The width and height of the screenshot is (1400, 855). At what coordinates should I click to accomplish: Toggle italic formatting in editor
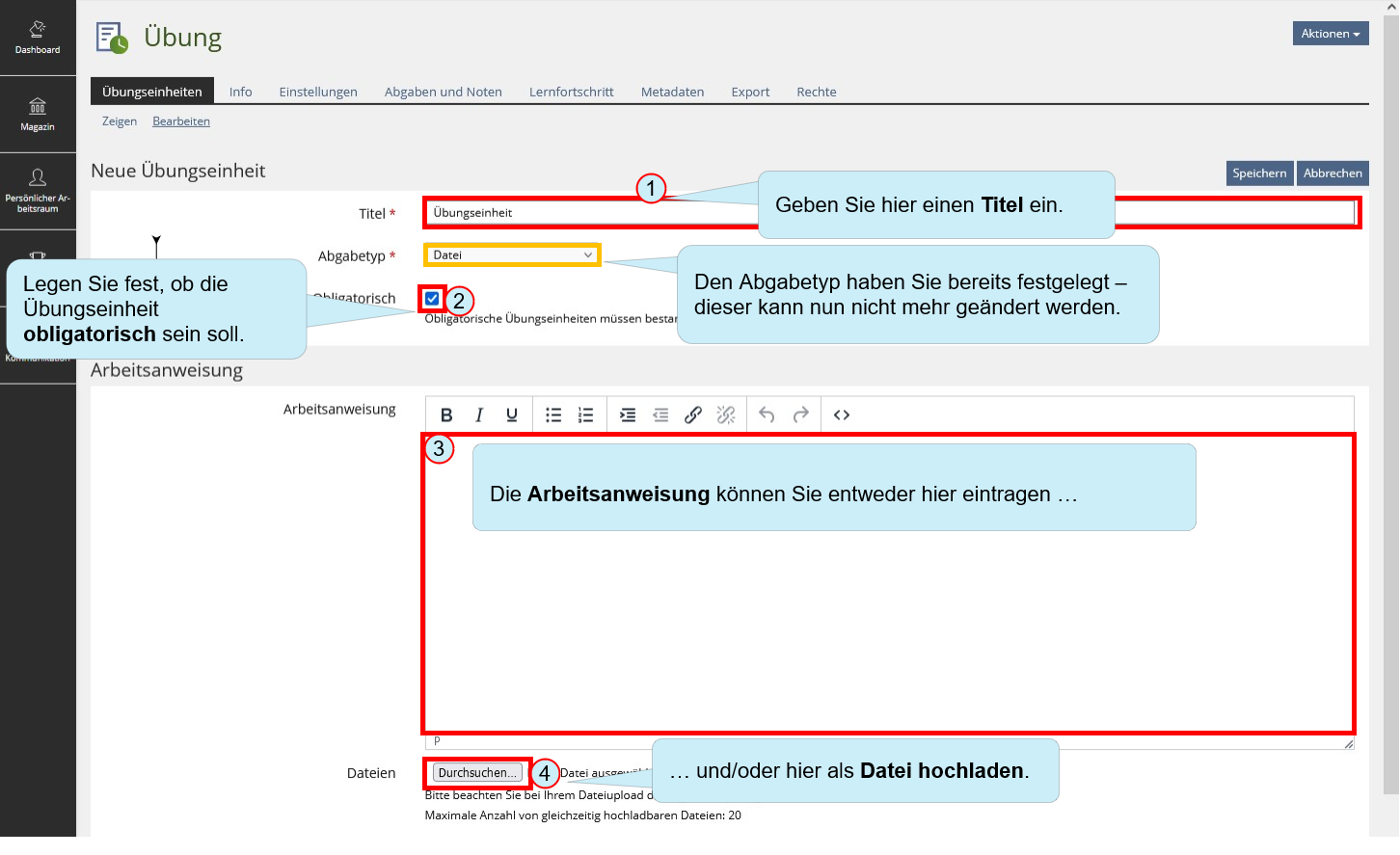tap(479, 415)
